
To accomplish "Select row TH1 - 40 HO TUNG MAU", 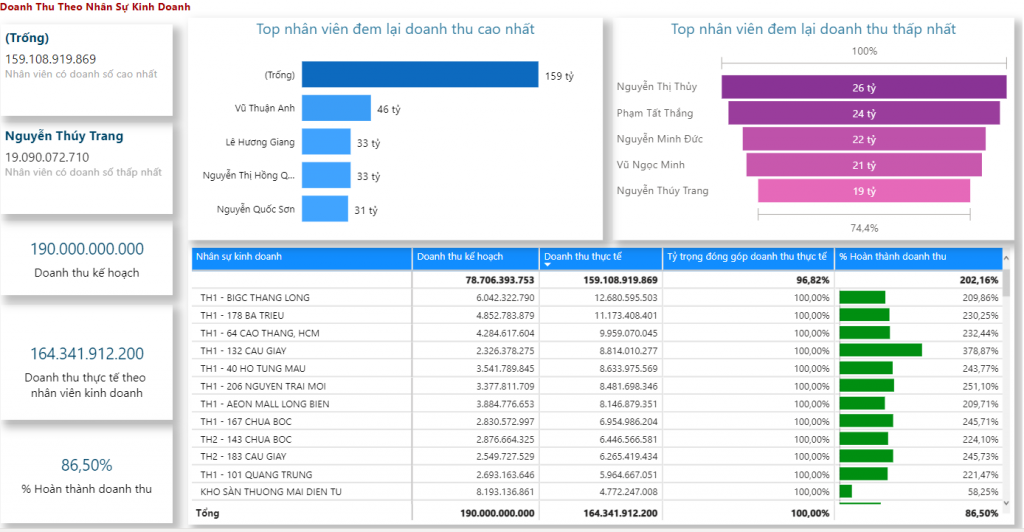I will [x=597, y=368].
